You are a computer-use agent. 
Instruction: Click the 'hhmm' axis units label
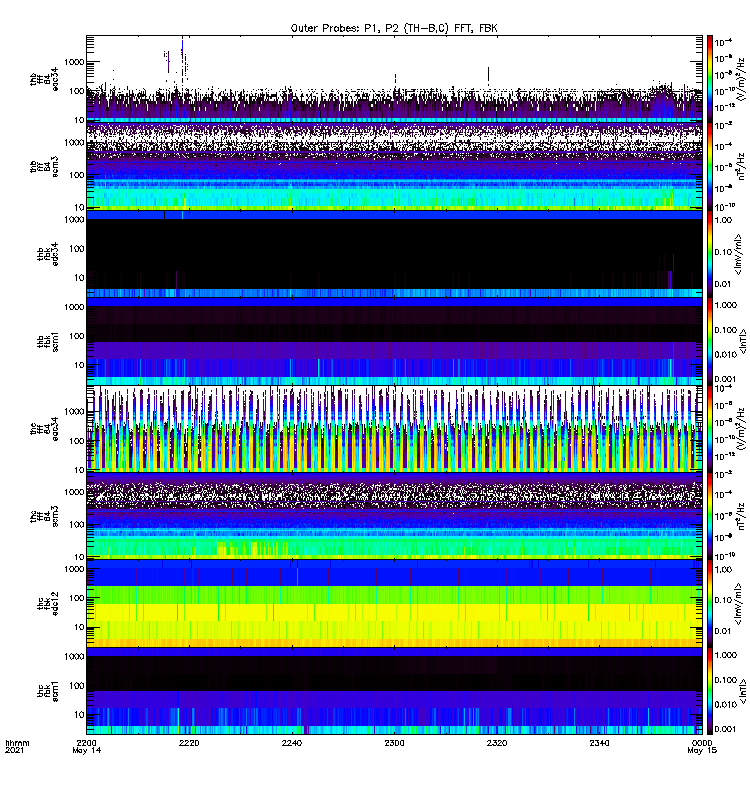(x=17, y=743)
